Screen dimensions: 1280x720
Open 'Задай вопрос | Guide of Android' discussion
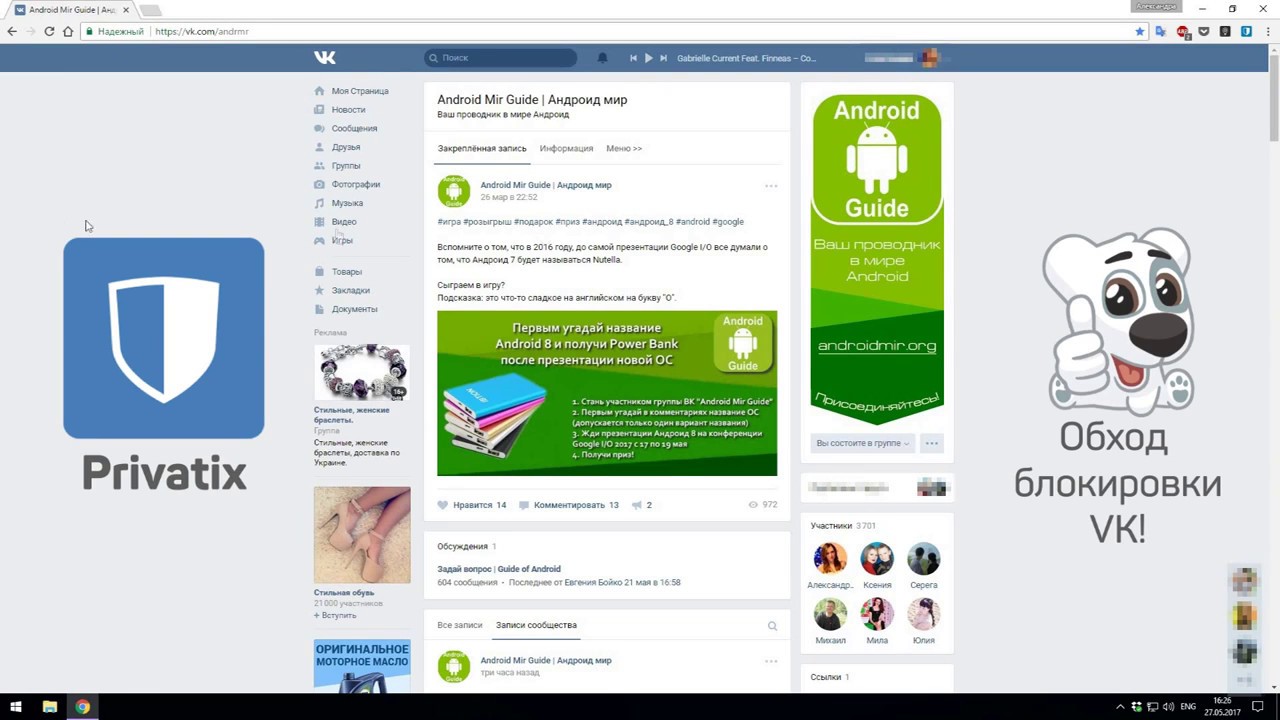(499, 569)
